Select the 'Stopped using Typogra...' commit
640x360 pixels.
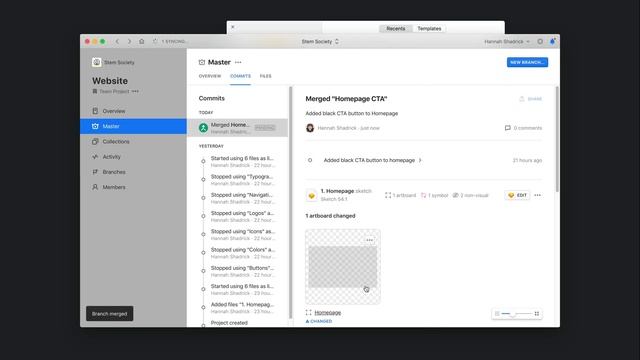point(238,180)
